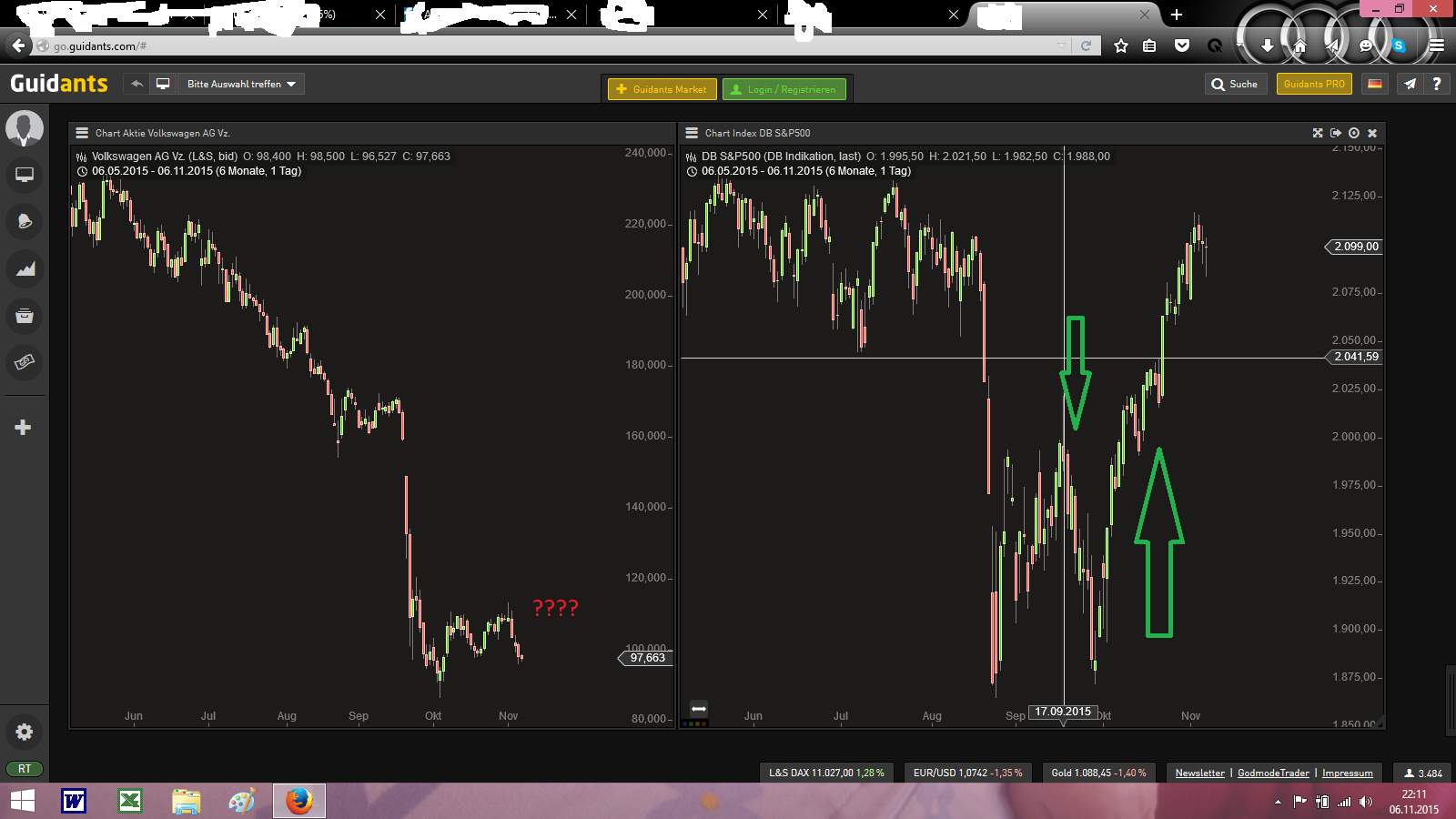Go to the Firefox home page icon
The width and height of the screenshot is (1456, 819).
click(1299, 45)
